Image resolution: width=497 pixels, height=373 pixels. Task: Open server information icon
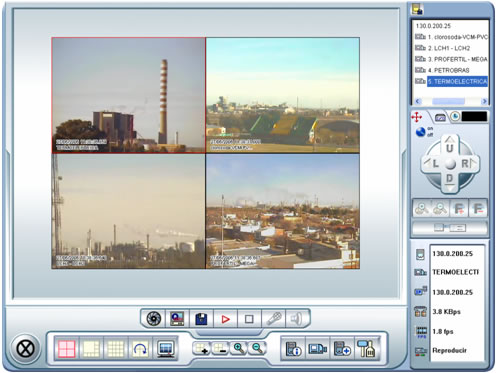pos(293,349)
